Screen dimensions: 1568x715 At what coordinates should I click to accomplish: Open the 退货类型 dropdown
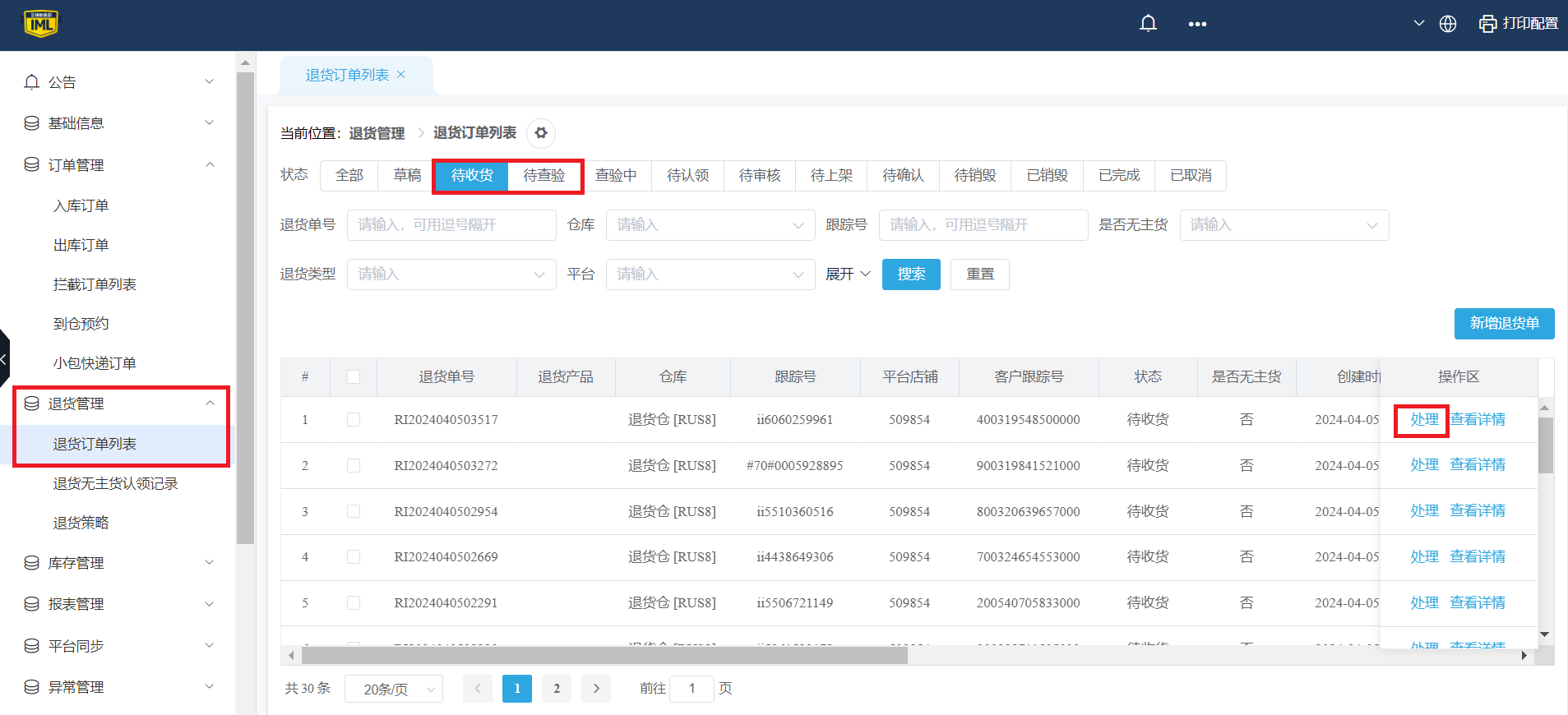[x=451, y=274]
